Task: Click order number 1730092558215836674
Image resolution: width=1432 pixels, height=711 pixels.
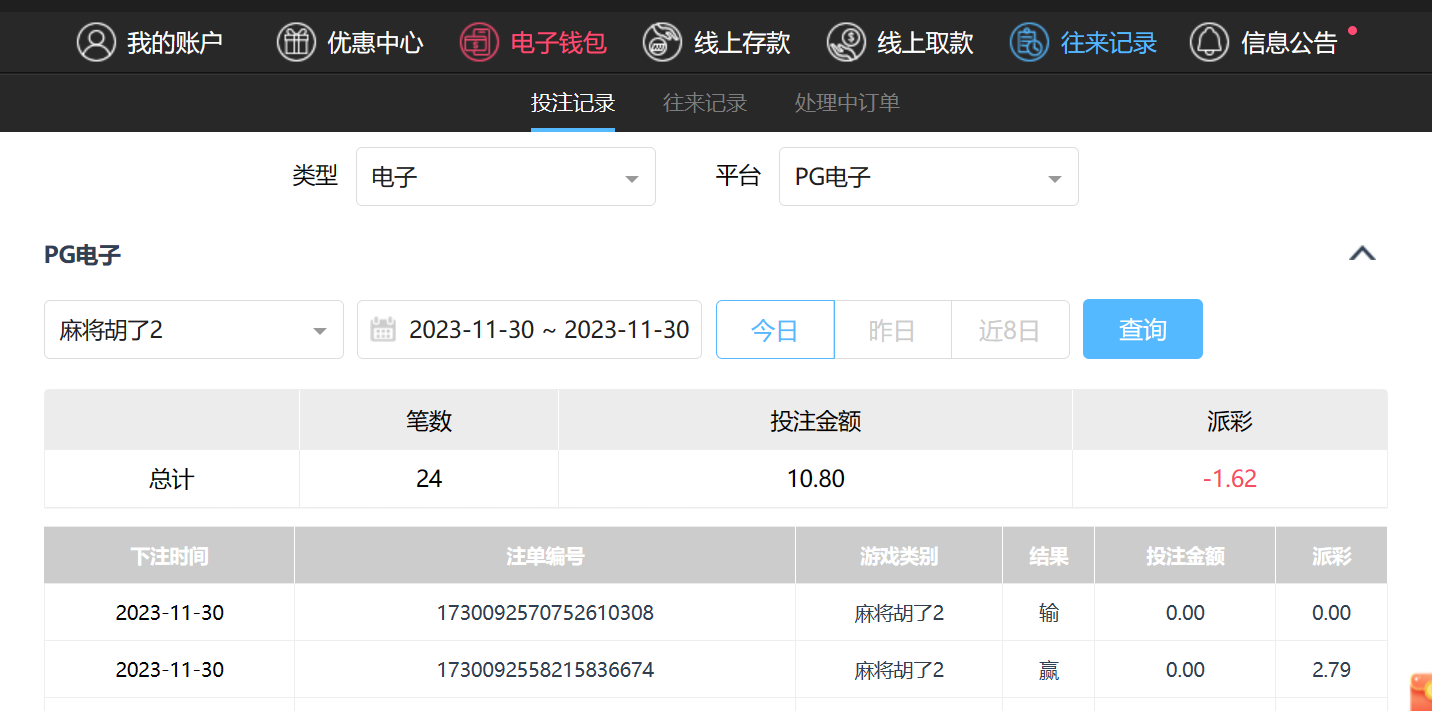Action: 545,670
